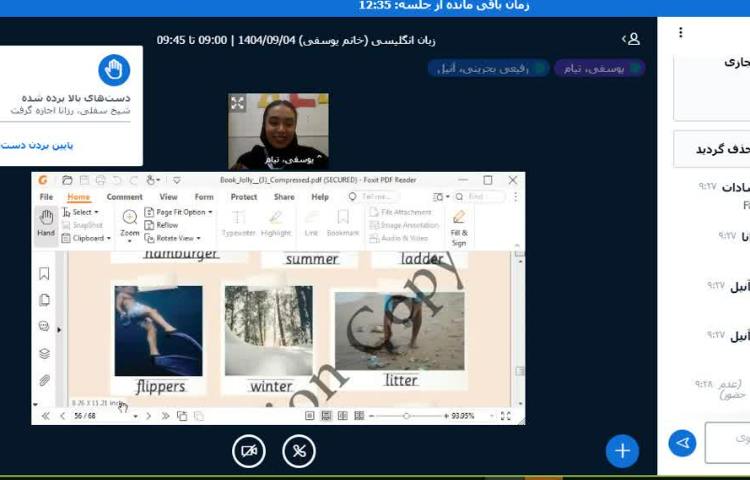The image size is (750, 480).
Task: Expand the webcam video to fullscreen
Action: click(x=237, y=103)
